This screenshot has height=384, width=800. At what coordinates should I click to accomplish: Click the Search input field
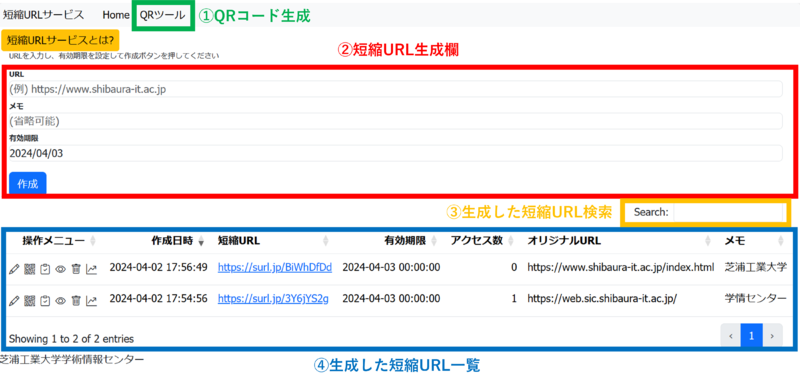pyautogui.click(x=728, y=213)
